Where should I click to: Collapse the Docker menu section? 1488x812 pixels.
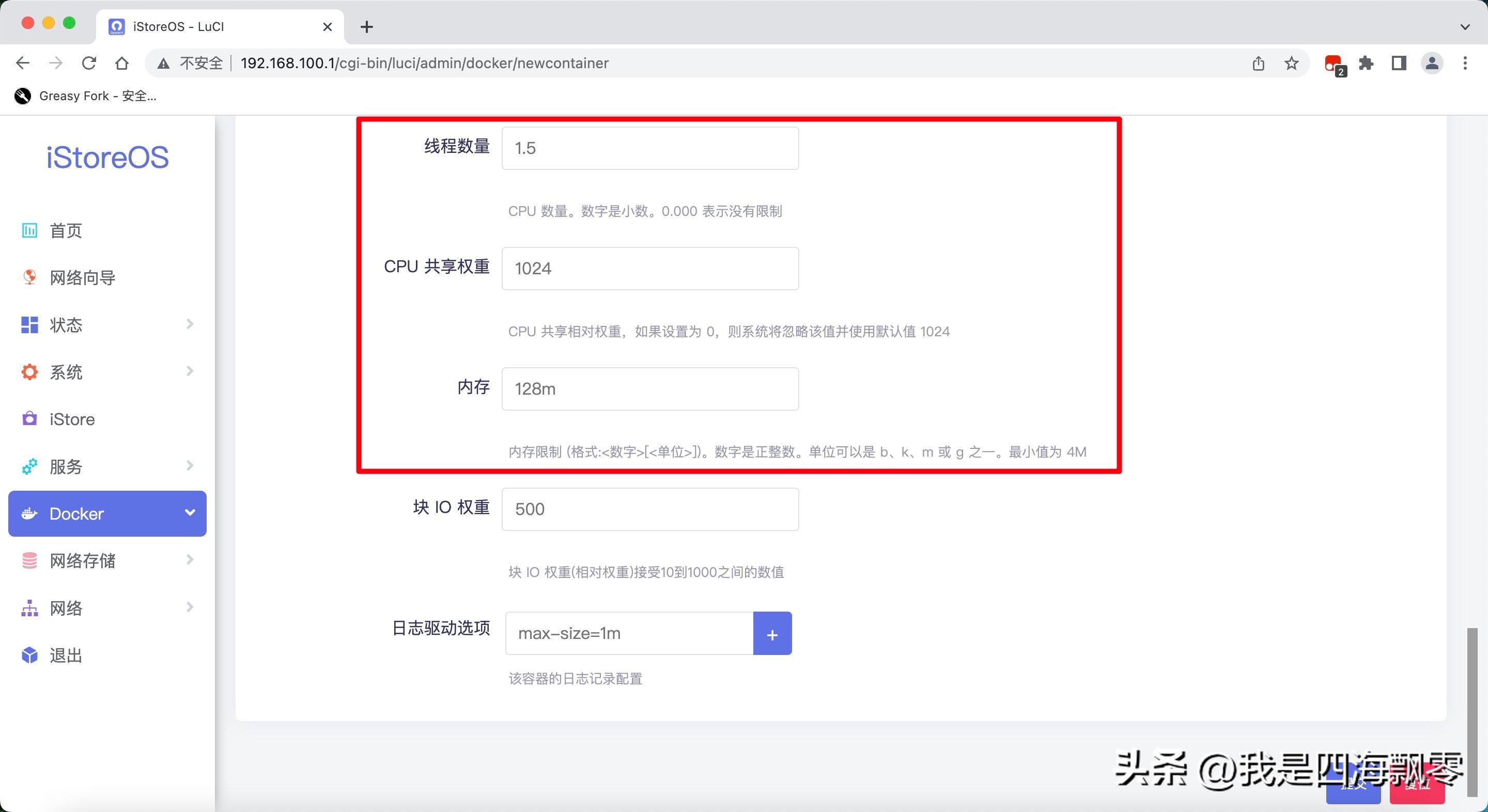(190, 513)
